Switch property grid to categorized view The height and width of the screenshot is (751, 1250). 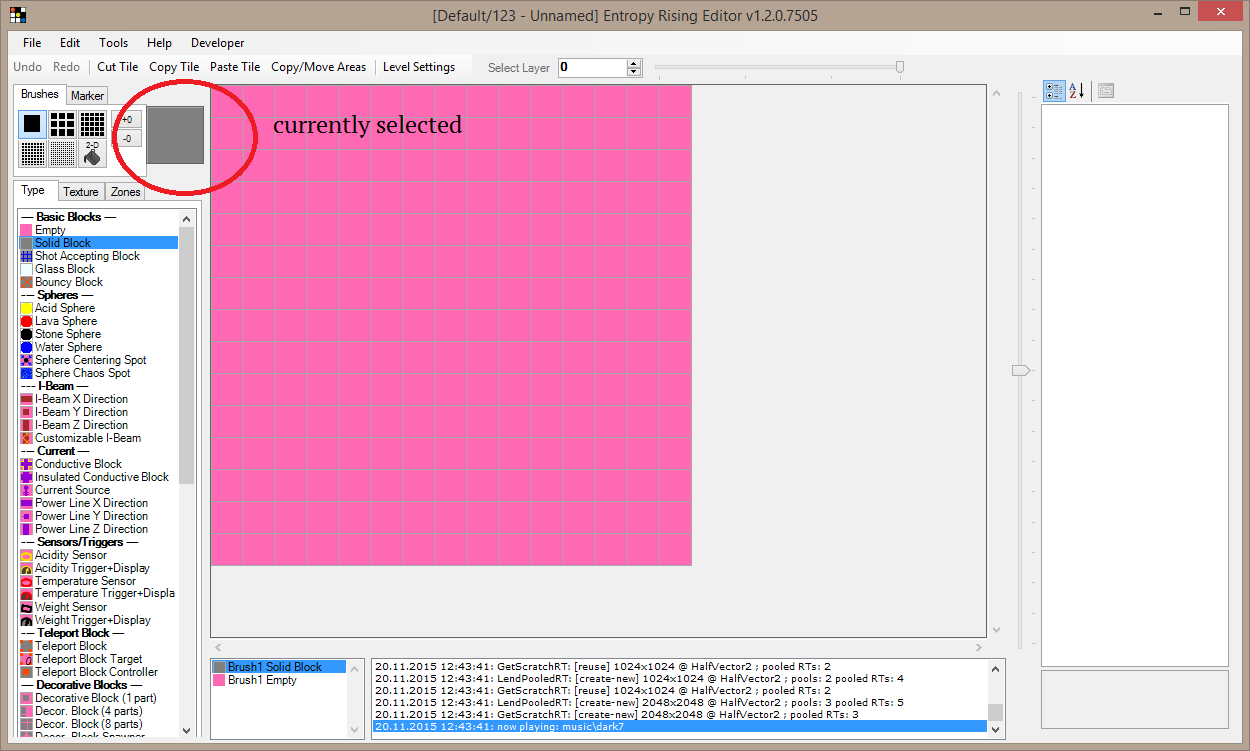click(1054, 91)
